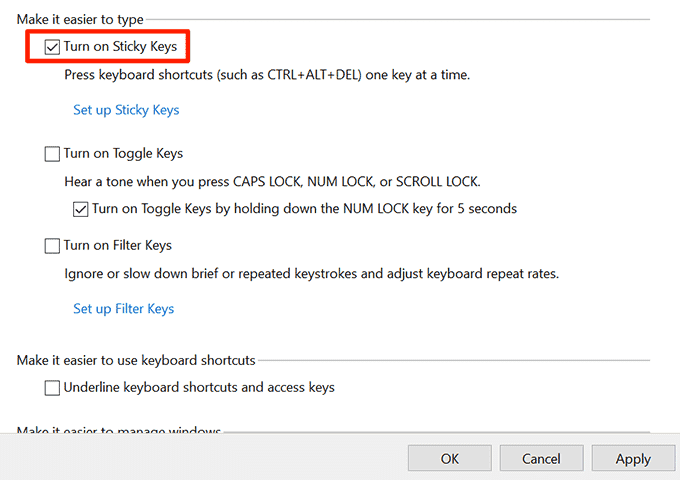680x480 pixels.
Task: Click the 'Hear a tone' description sentence
Action: pyautogui.click(x=272, y=182)
